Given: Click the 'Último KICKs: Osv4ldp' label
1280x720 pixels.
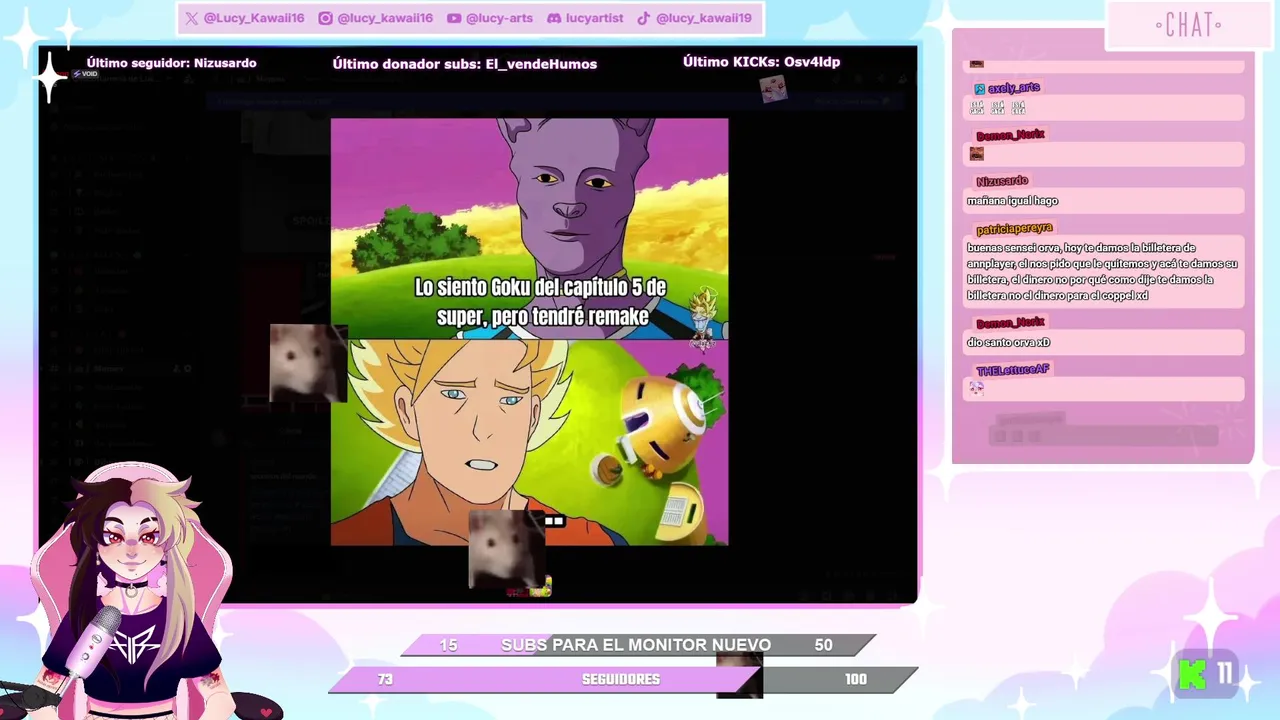Looking at the screenshot, I should (x=761, y=62).
